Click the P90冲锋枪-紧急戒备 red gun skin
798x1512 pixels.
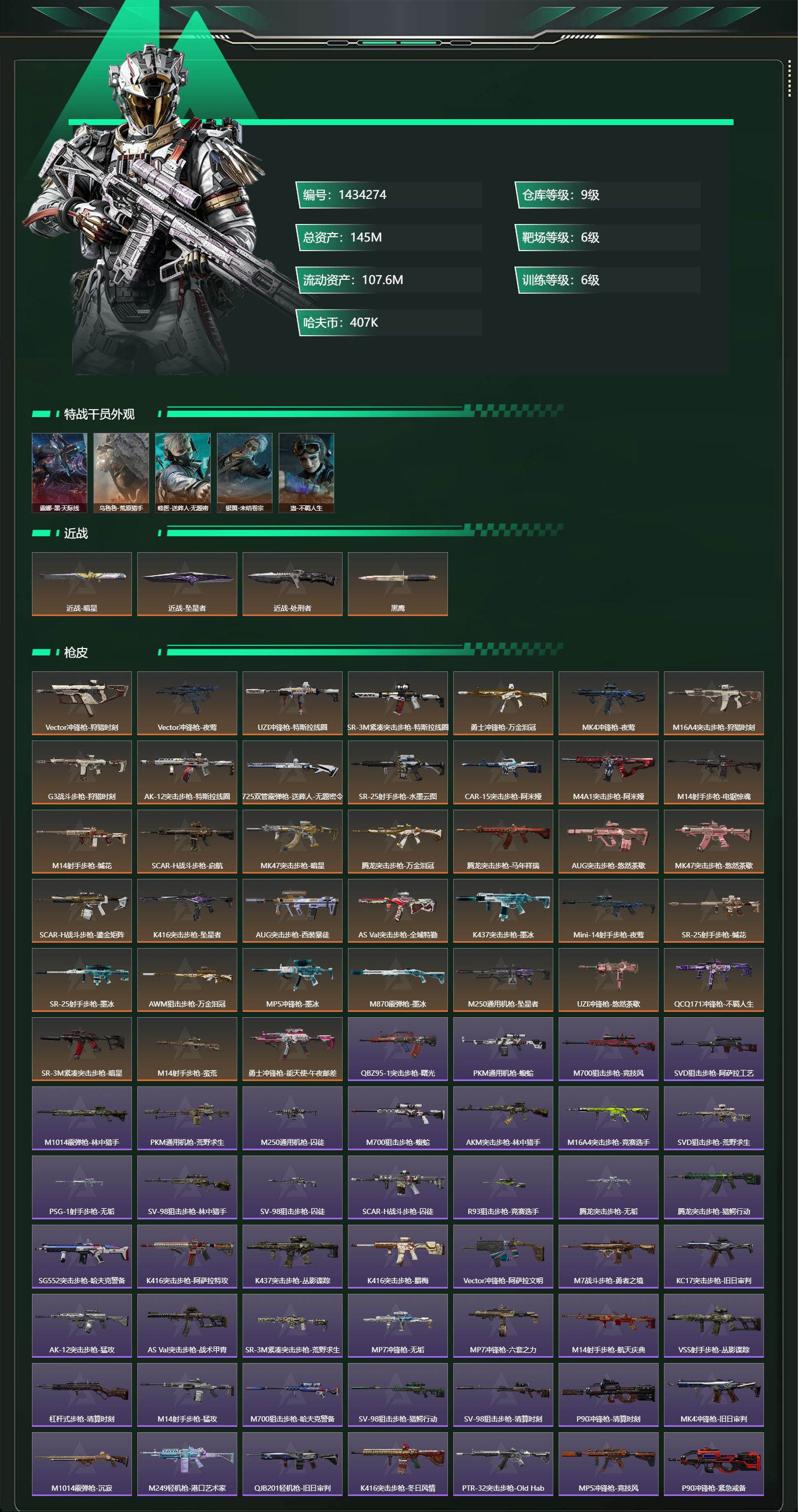point(713,1464)
